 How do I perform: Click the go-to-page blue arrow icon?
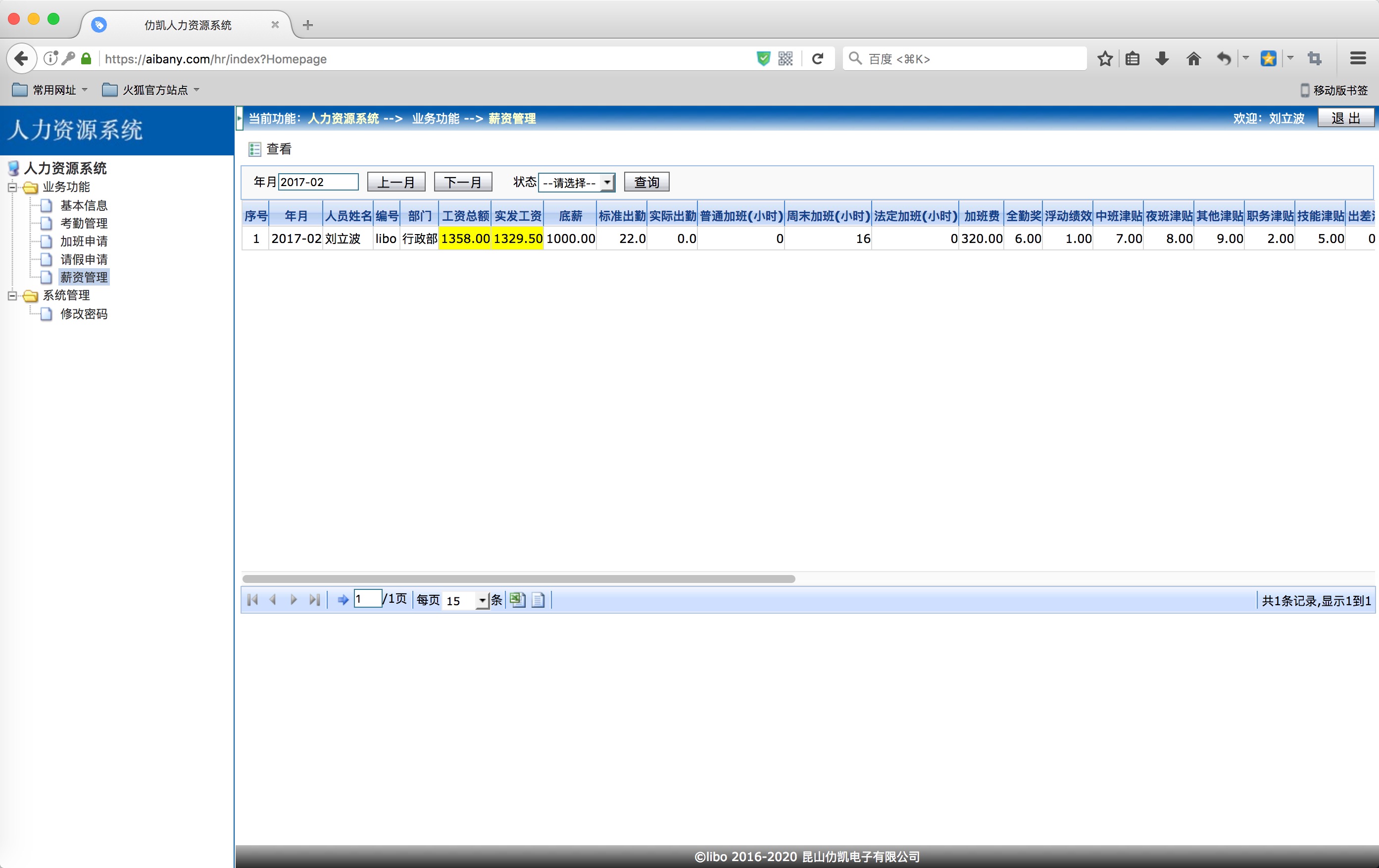click(343, 599)
